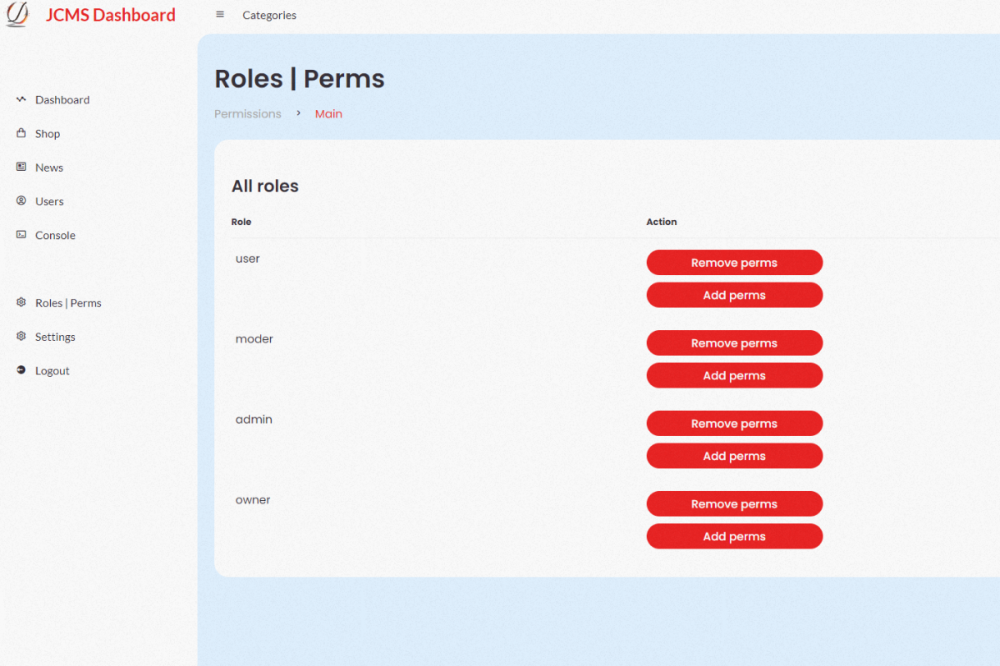Image resolution: width=1000 pixels, height=666 pixels.
Task: Click the Console terminal icon
Action: click(x=21, y=235)
